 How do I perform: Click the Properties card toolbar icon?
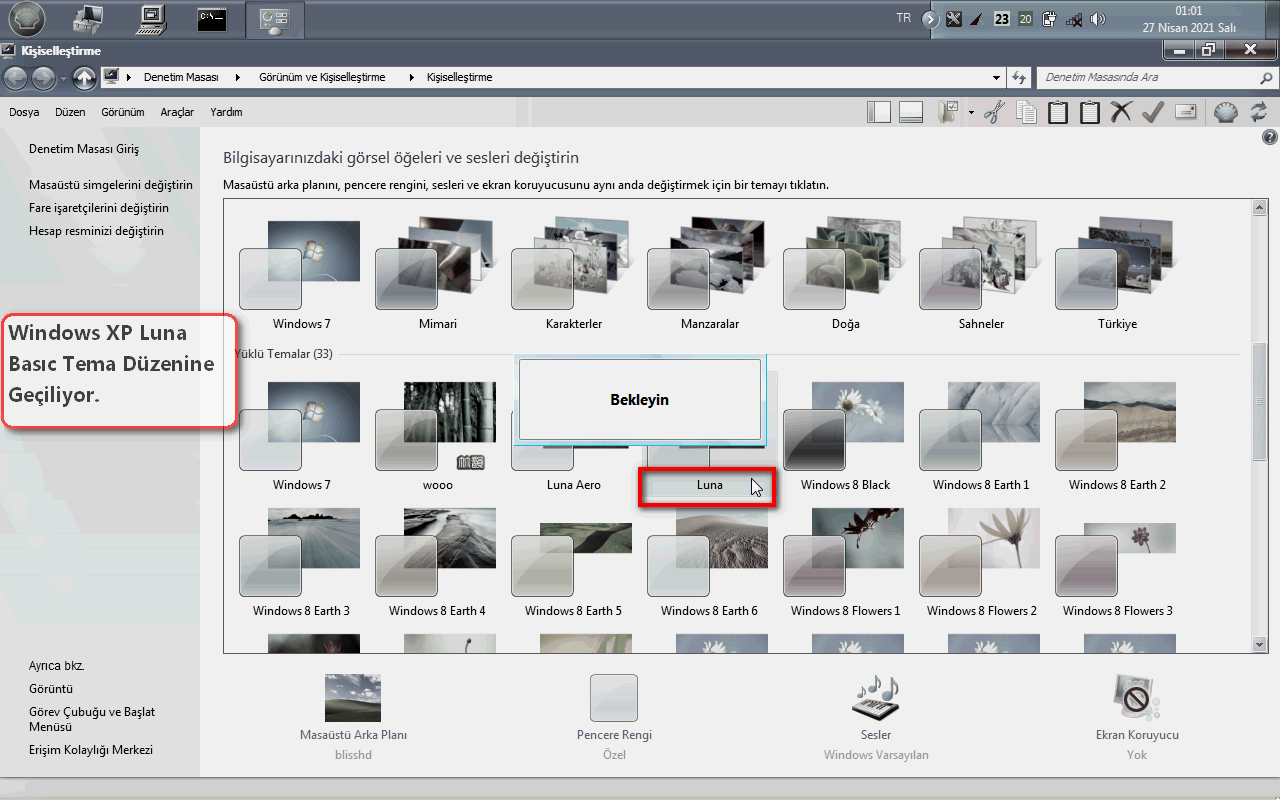pyautogui.click(x=1186, y=112)
